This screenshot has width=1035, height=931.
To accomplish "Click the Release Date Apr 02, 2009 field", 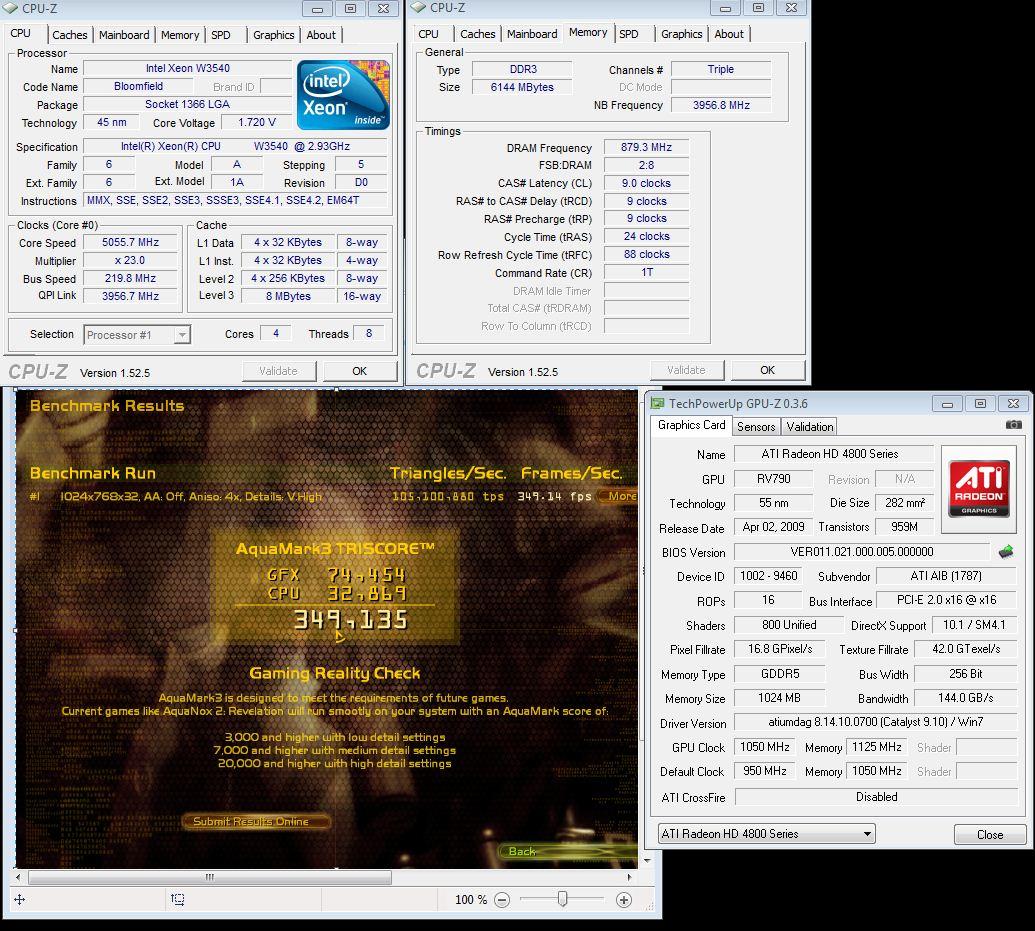I will (773, 527).
